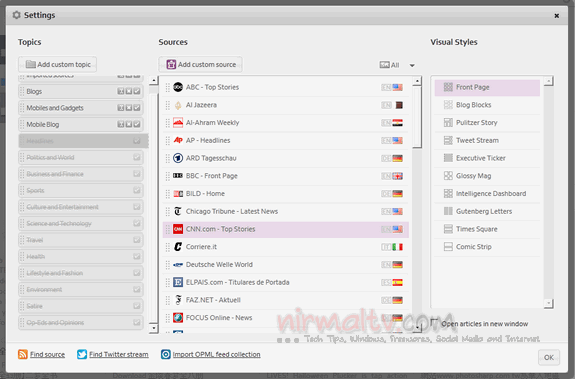The height and width of the screenshot is (379, 575).
Task: Select the Executive Ticker visual style
Action: coord(487,158)
